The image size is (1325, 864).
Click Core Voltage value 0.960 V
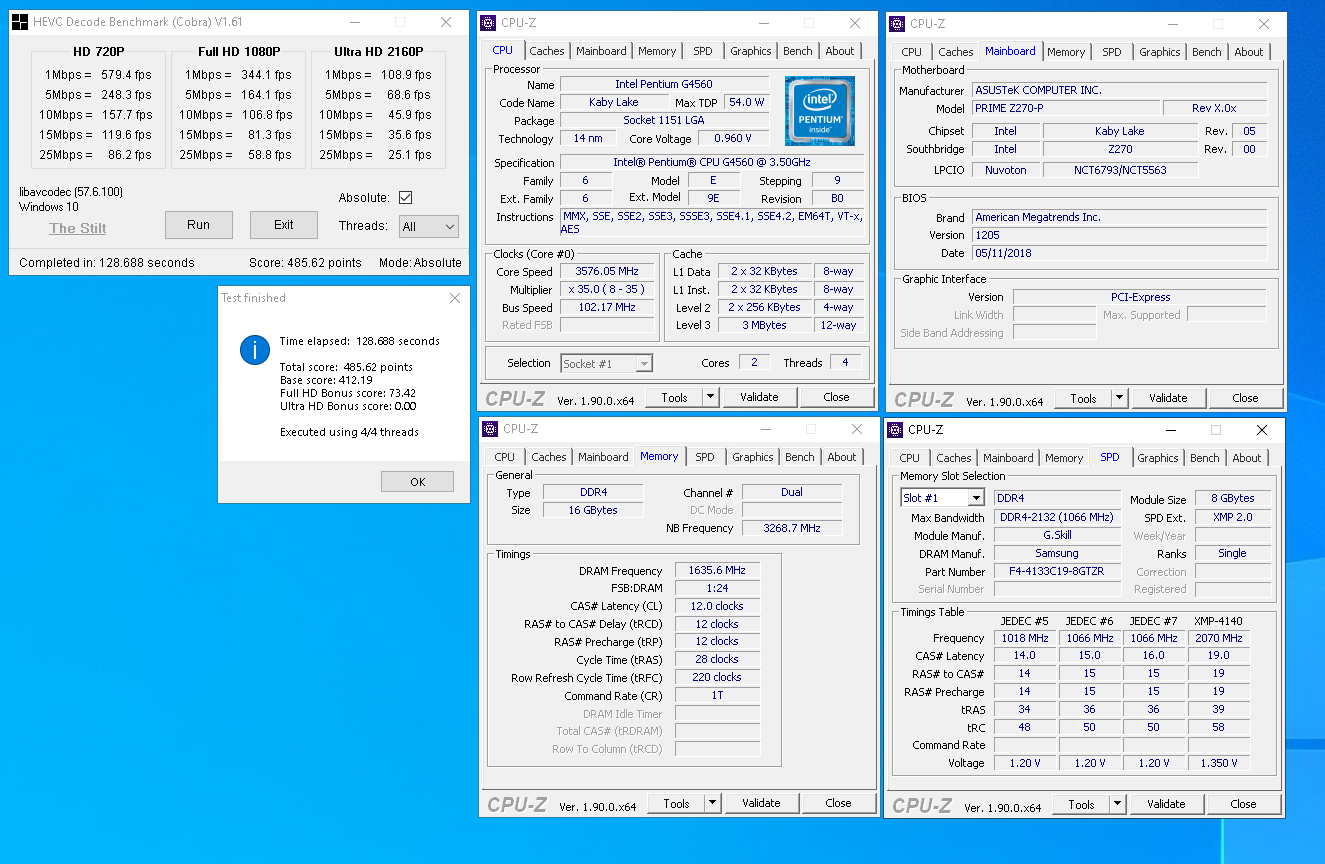[734, 139]
